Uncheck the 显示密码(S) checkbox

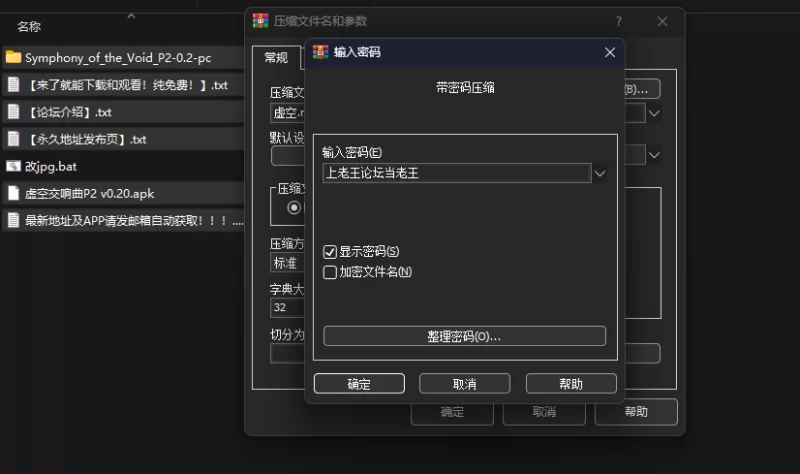[x=330, y=252]
